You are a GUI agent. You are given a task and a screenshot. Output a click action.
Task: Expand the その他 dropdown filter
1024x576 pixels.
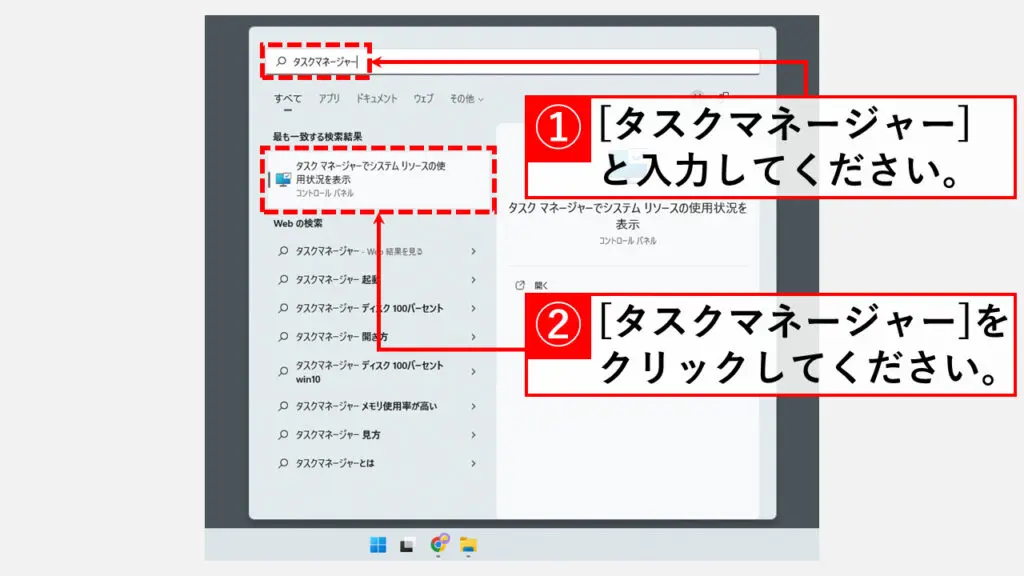(466, 99)
